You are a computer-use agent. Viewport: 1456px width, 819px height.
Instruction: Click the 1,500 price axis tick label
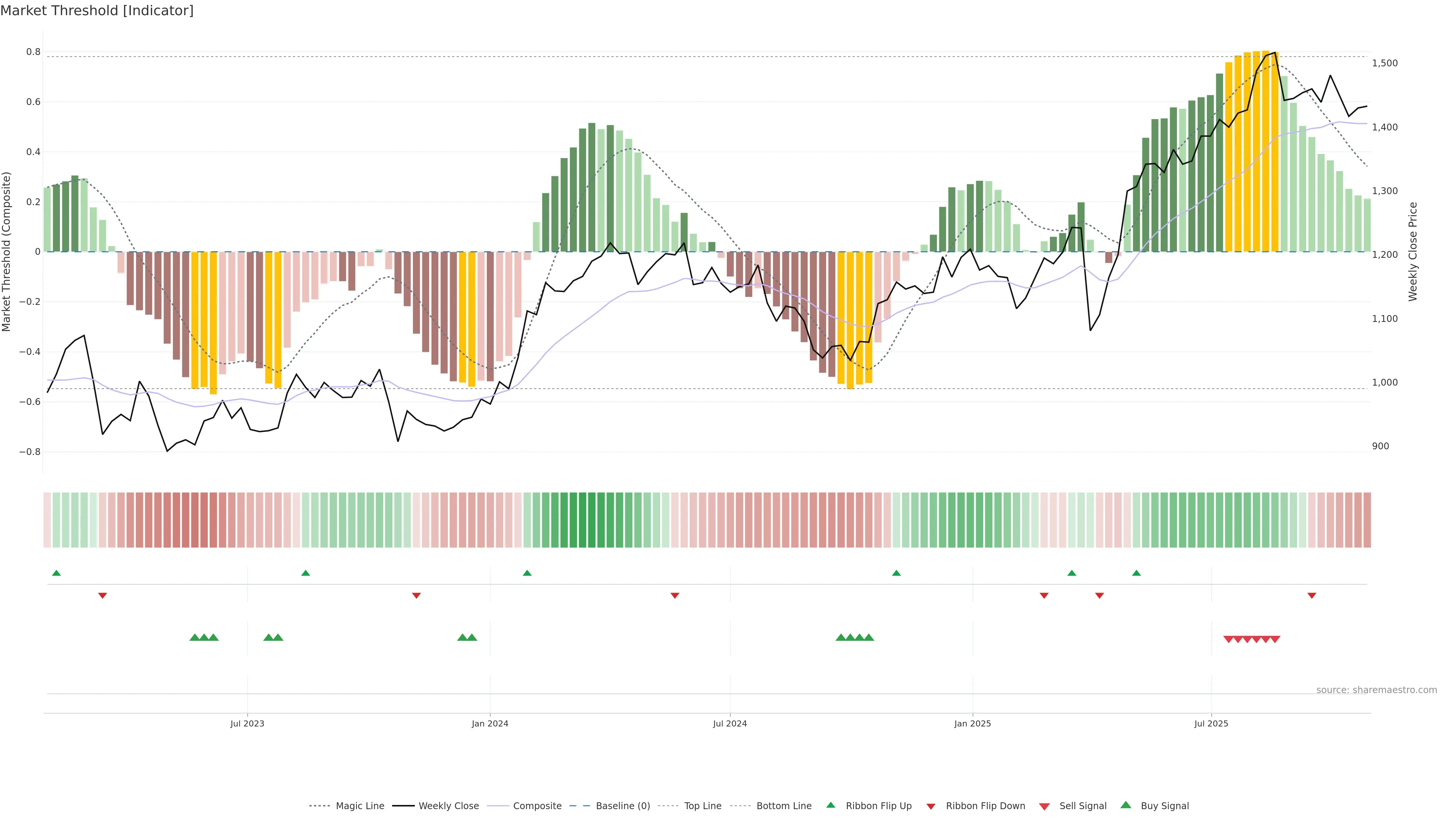pos(1385,63)
